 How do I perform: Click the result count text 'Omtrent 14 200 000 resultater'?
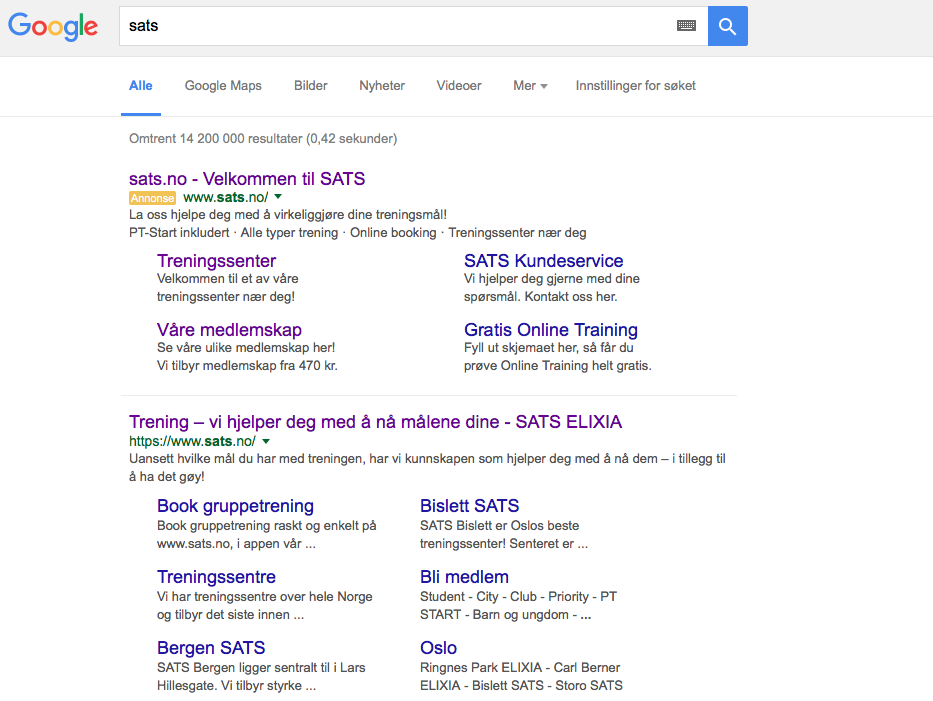pyautogui.click(x=215, y=139)
